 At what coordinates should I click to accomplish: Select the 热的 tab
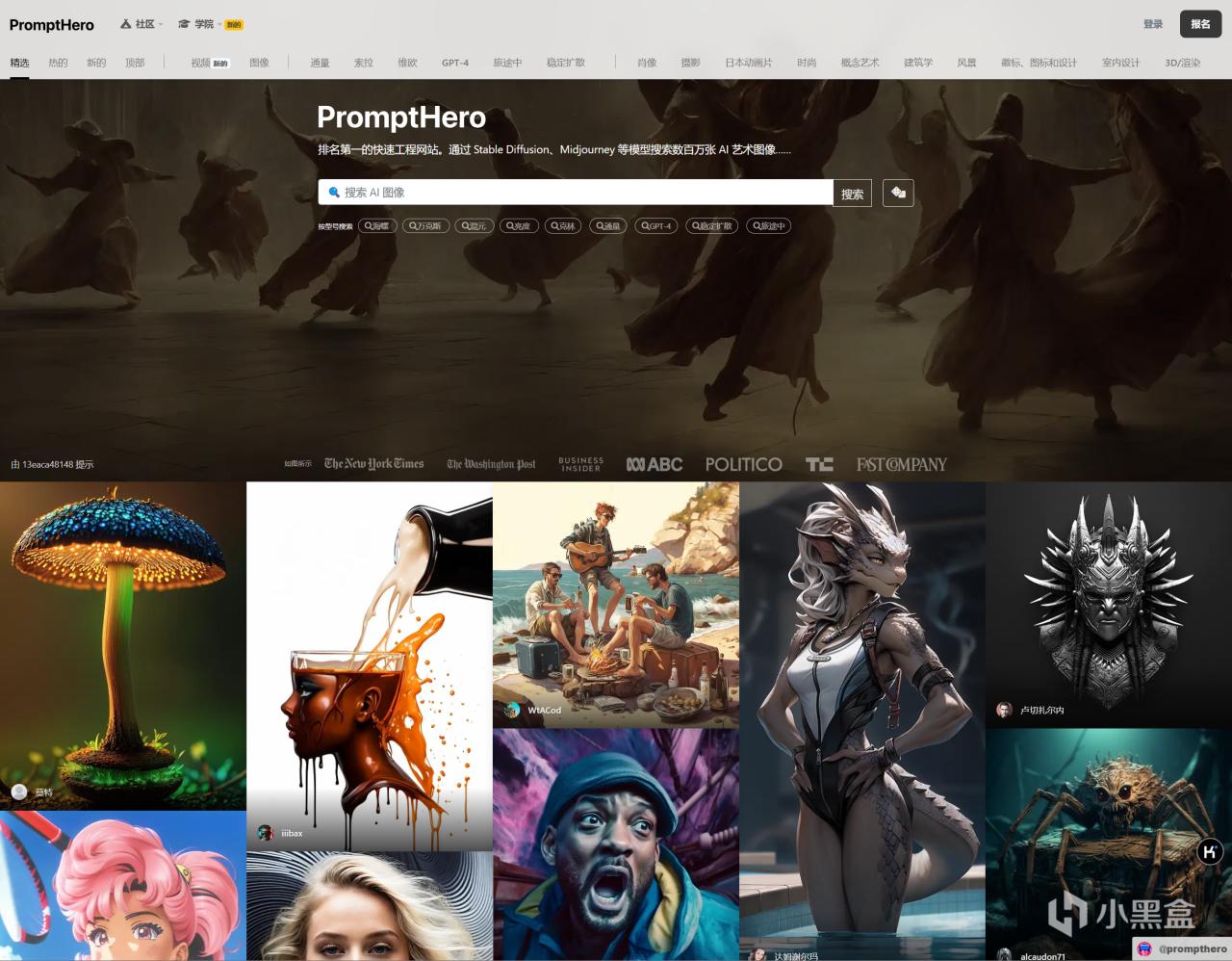pyautogui.click(x=58, y=63)
